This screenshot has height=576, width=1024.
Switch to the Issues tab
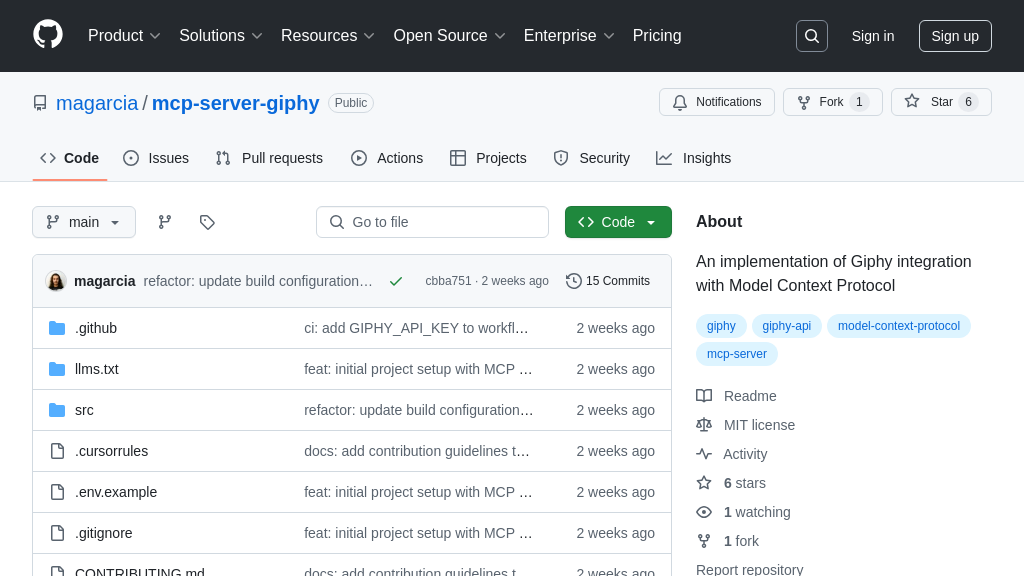pos(156,158)
